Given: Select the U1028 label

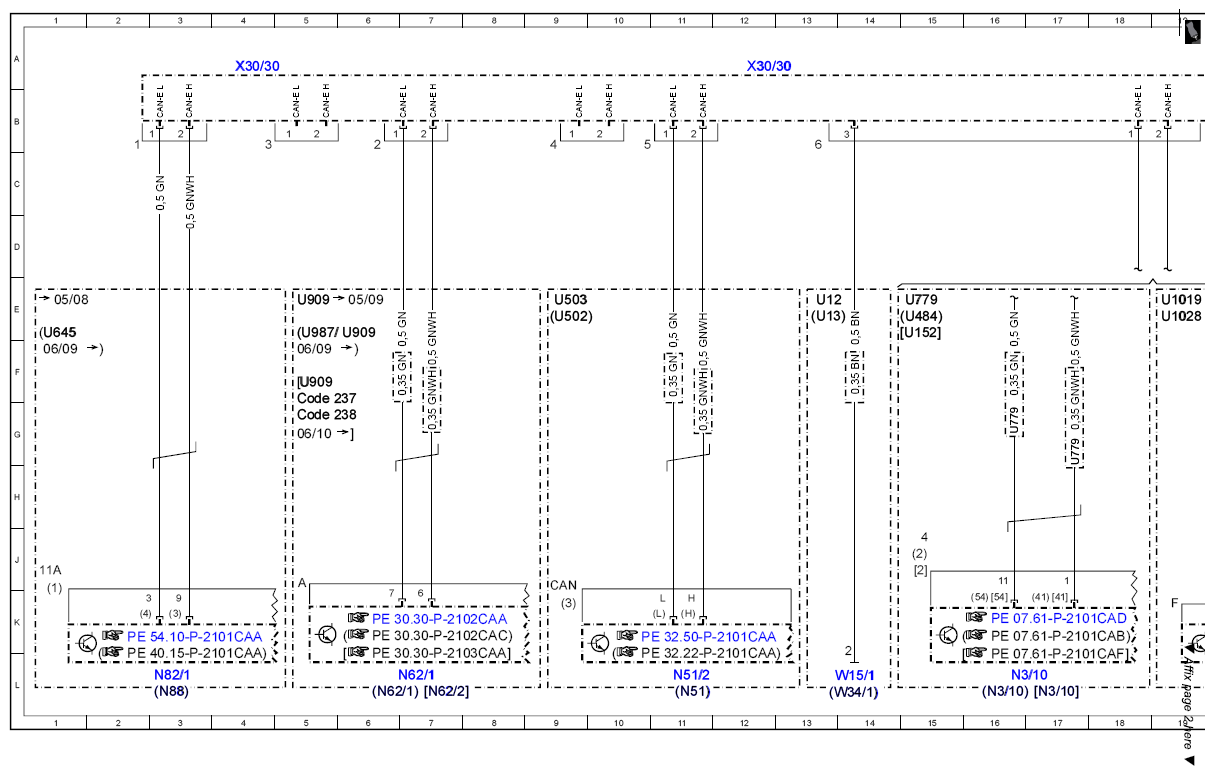Looking at the screenshot, I should point(1180,316).
